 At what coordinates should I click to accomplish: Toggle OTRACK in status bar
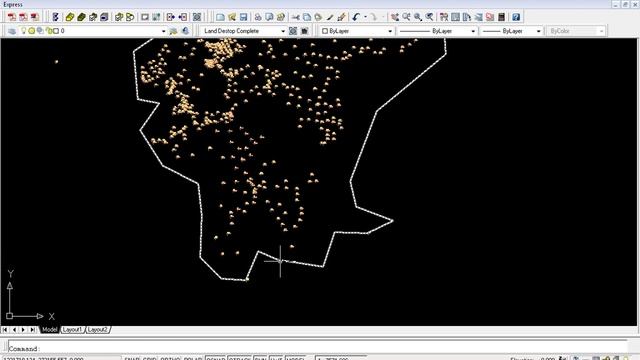pos(240,358)
